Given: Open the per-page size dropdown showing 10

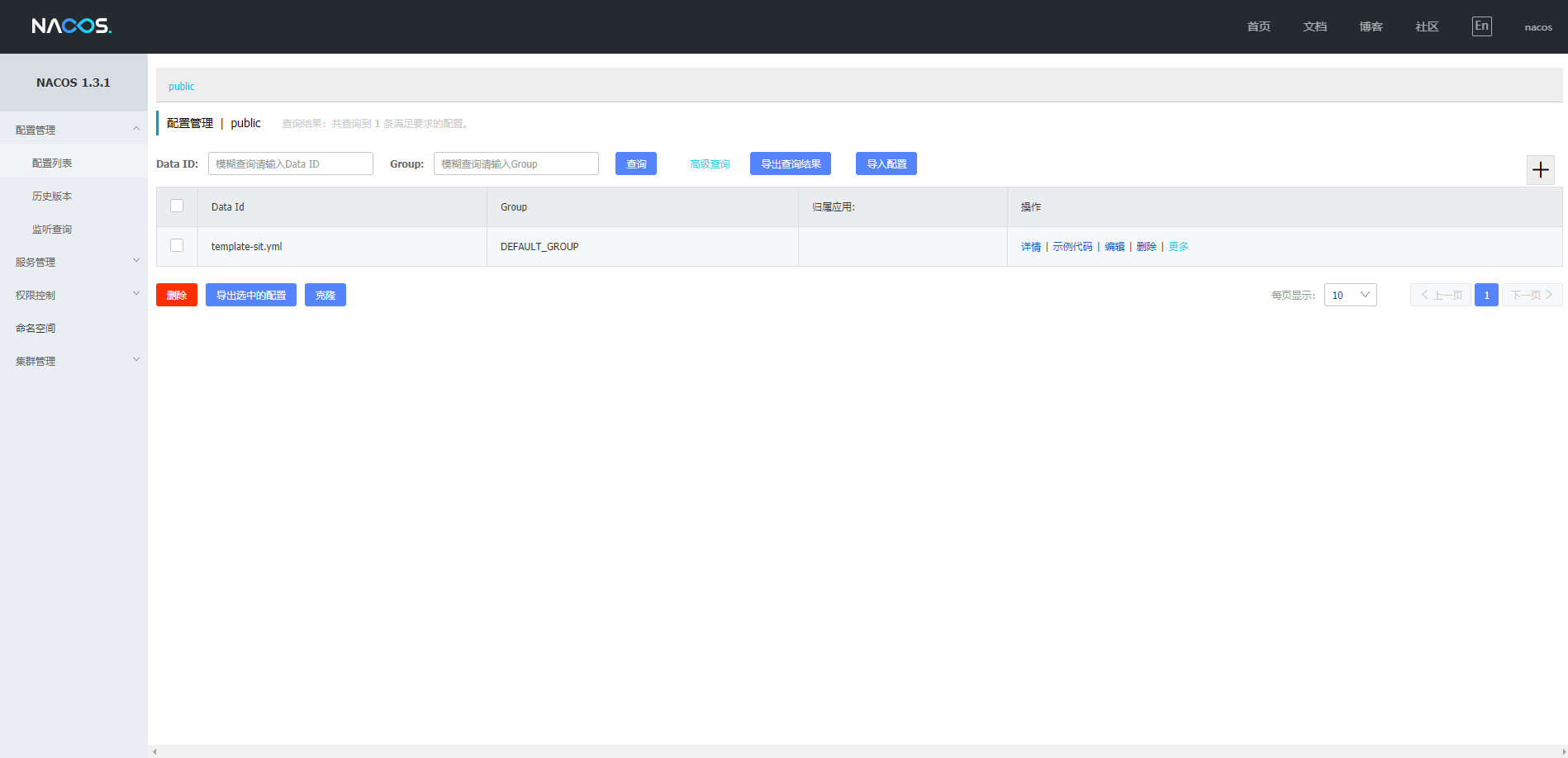Looking at the screenshot, I should coord(1350,295).
